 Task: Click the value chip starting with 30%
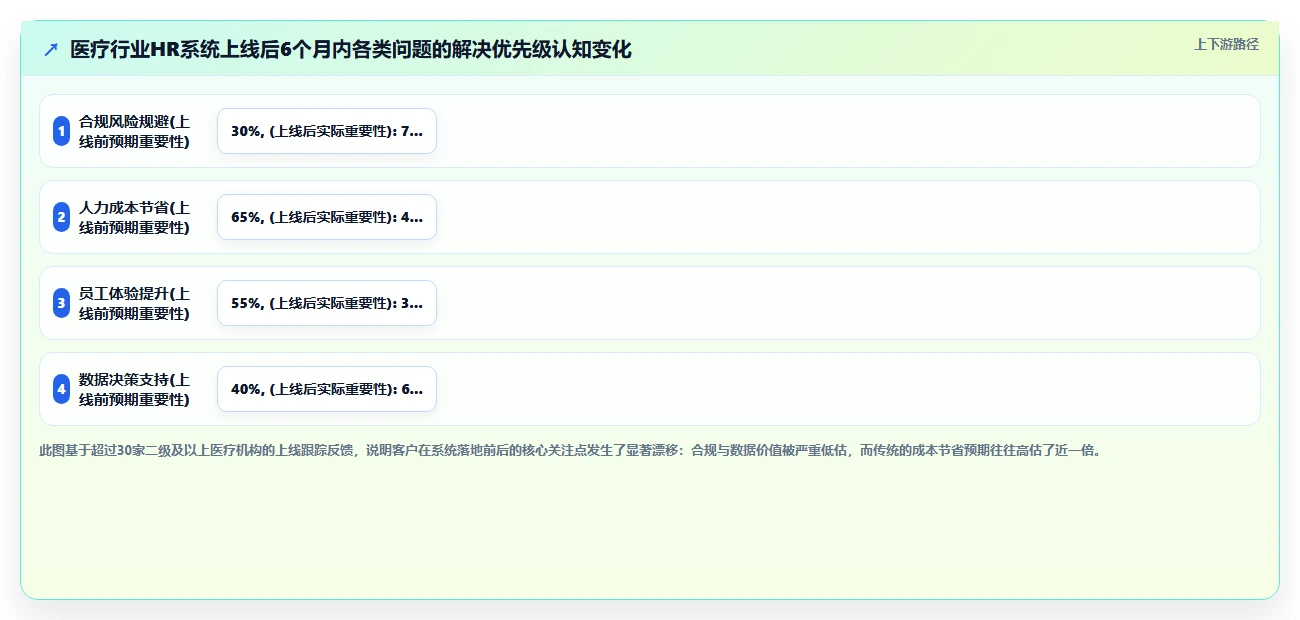327,131
